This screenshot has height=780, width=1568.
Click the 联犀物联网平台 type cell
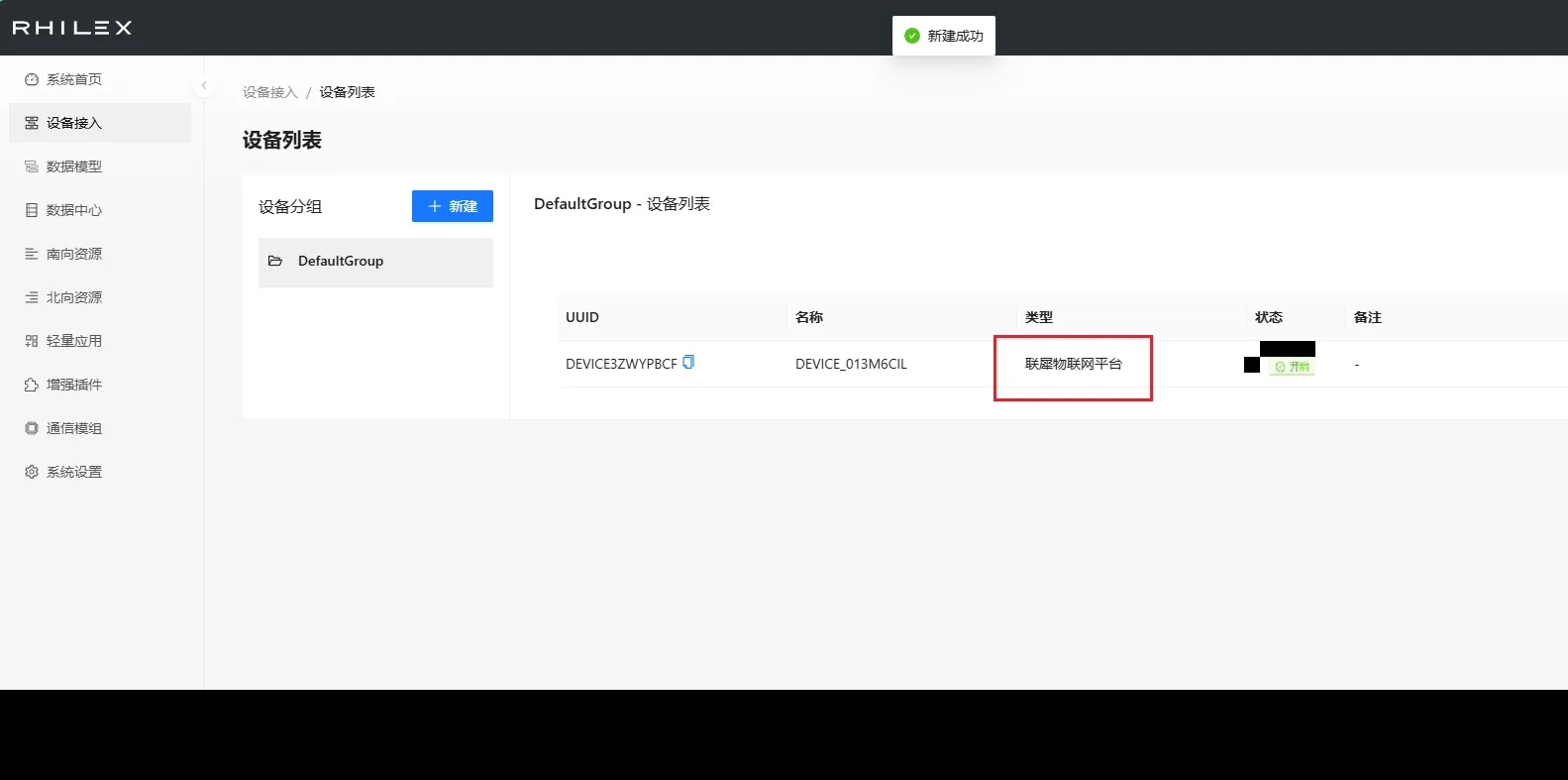pos(1073,364)
